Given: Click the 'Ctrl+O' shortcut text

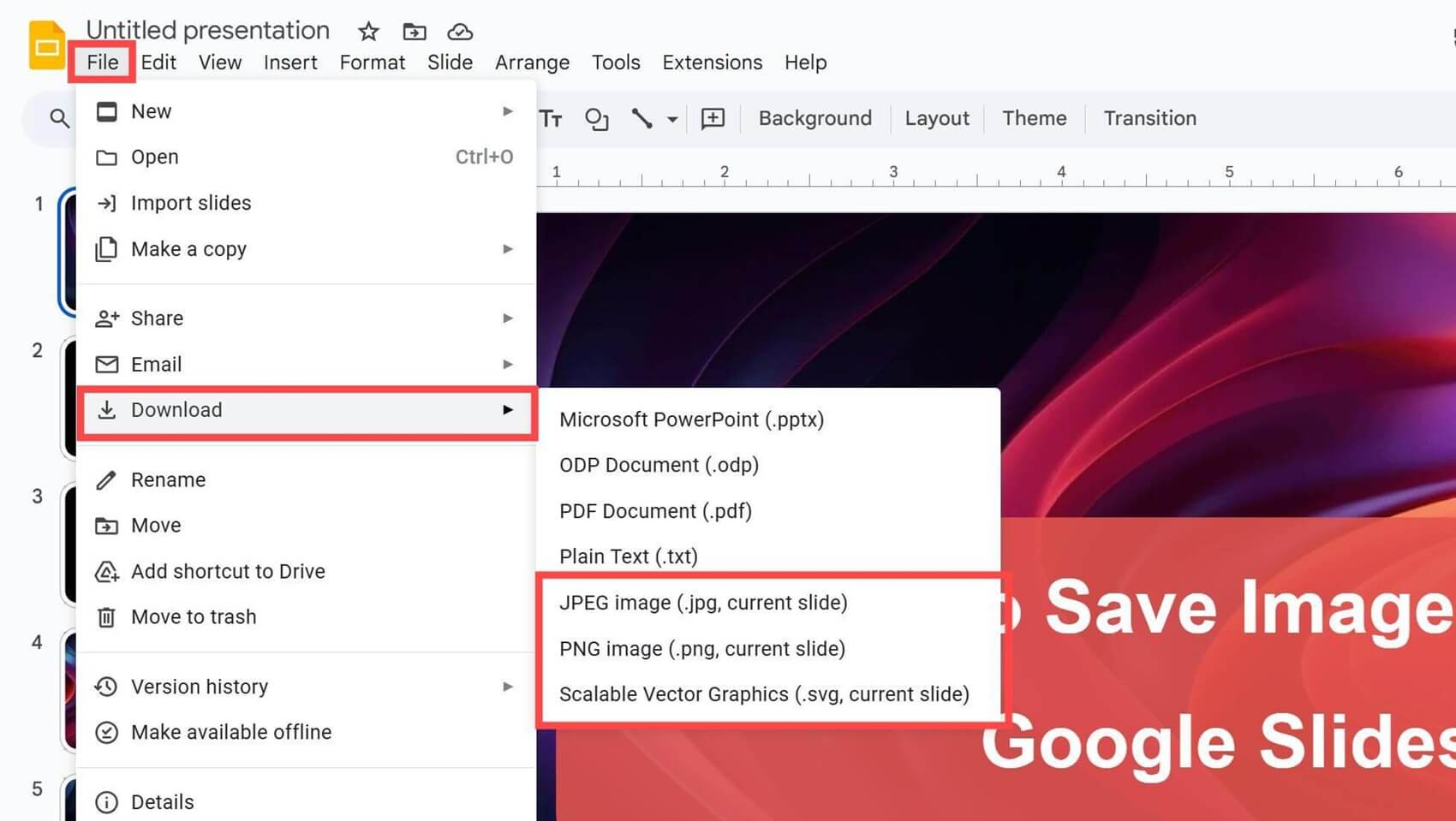Looking at the screenshot, I should point(484,158).
